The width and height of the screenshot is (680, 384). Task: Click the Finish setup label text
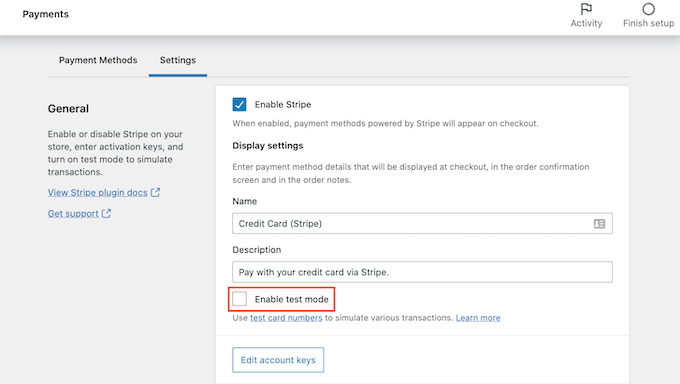click(648, 23)
